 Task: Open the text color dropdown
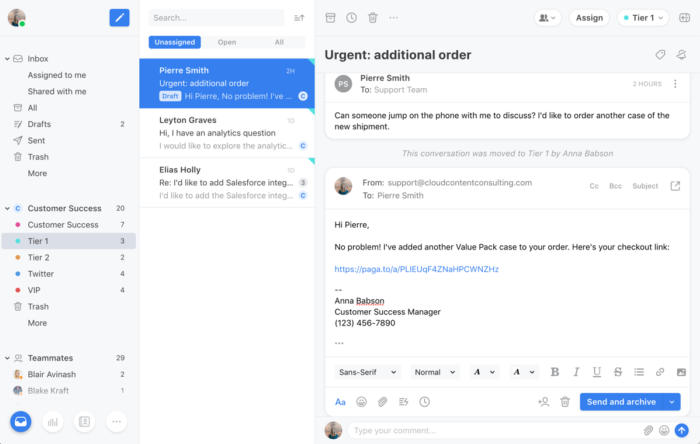[484, 372]
